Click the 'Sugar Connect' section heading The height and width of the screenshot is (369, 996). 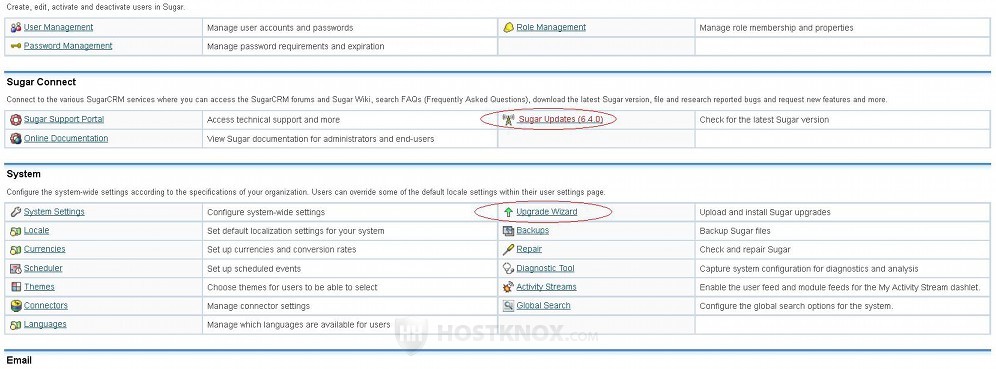coord(41,82)
